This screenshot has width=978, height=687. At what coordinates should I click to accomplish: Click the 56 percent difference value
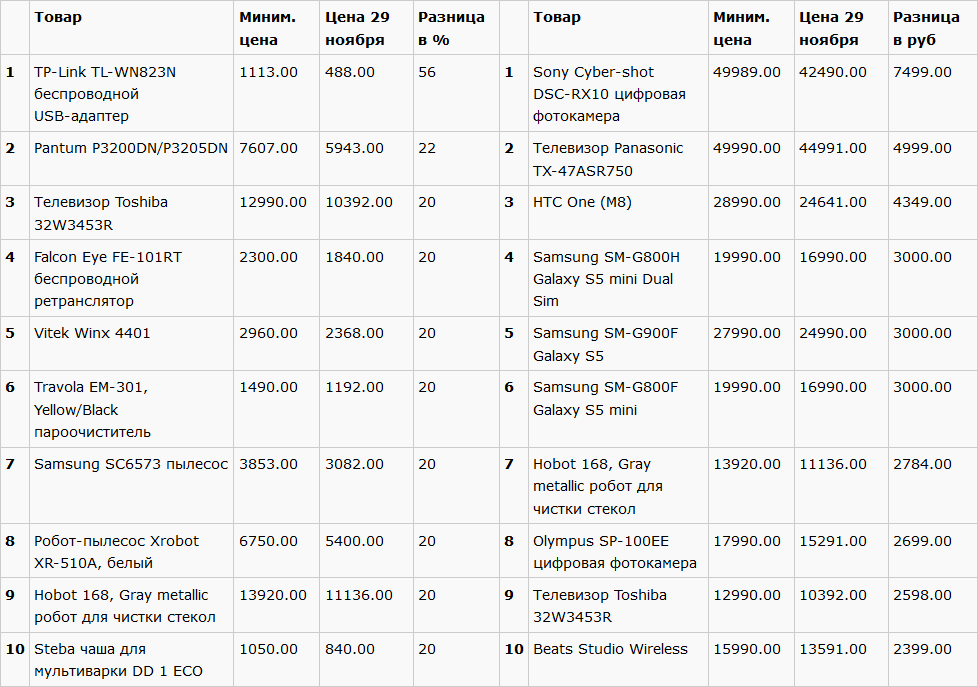point(427,72)
